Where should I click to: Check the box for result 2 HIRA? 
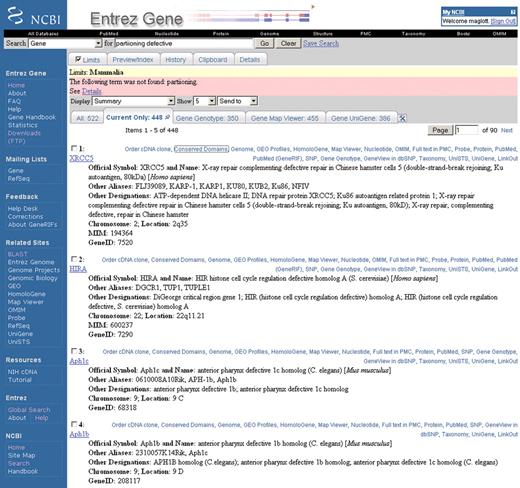(x=74, y=259)
